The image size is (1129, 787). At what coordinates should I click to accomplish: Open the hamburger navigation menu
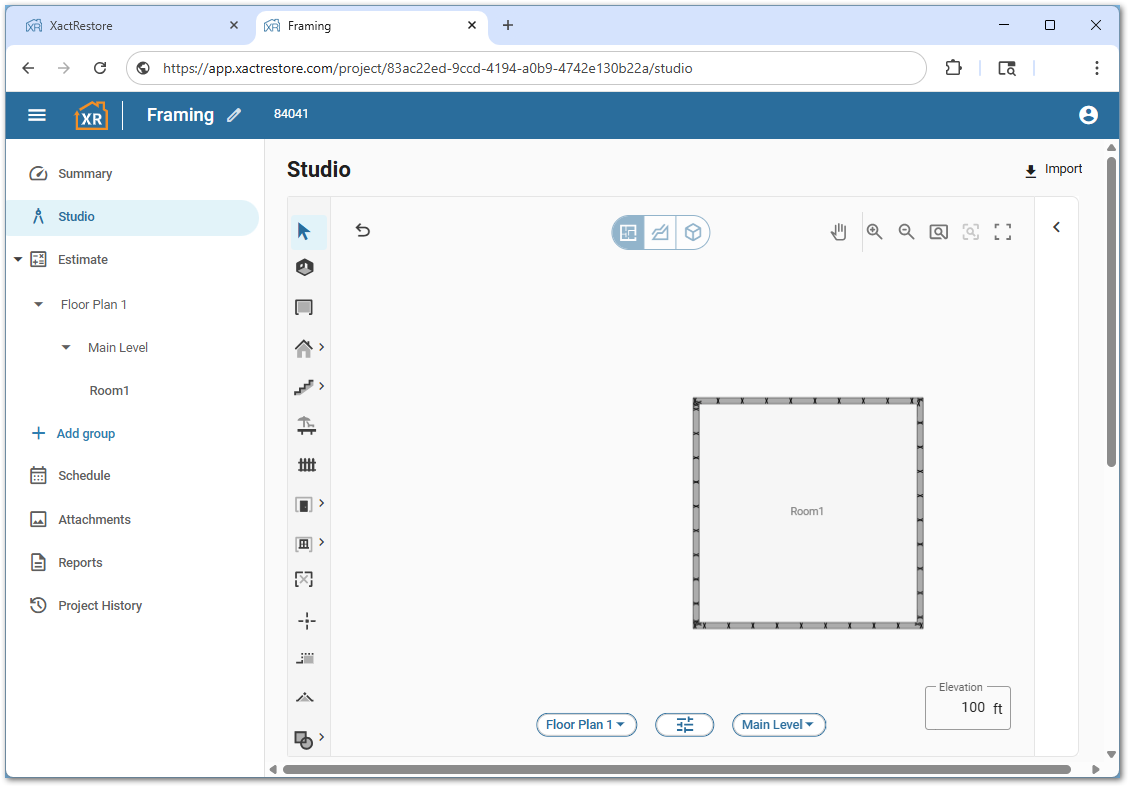coord(37,114)
